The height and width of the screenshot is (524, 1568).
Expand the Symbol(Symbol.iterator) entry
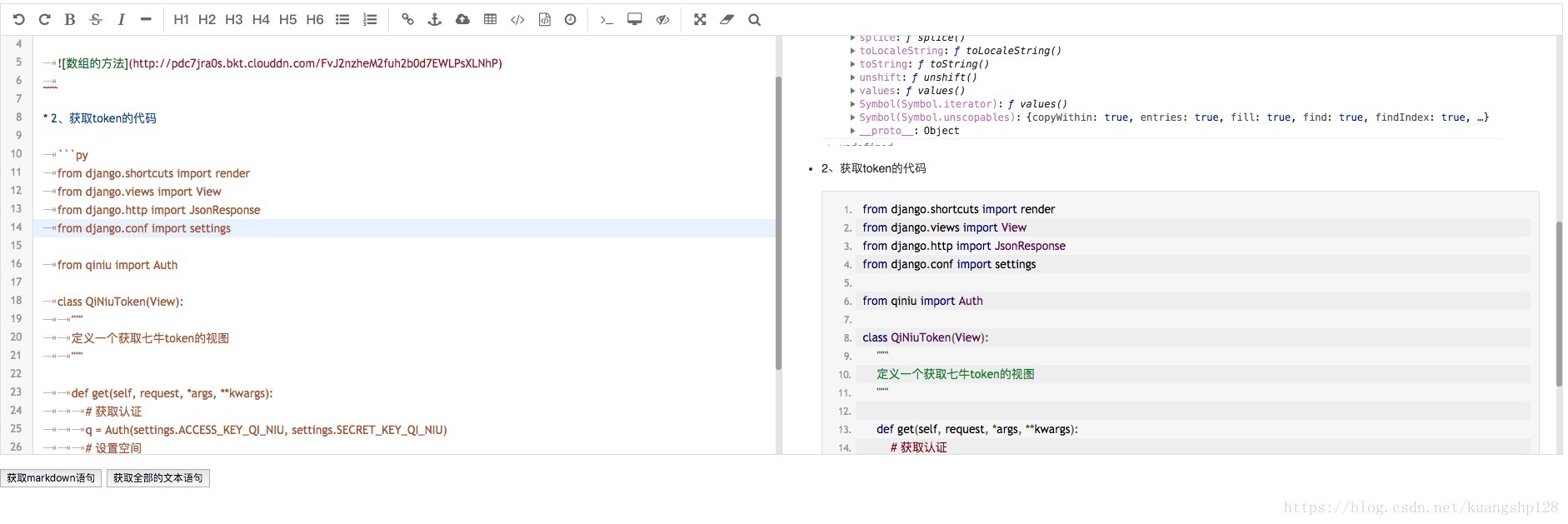click(x=852, y=104)
